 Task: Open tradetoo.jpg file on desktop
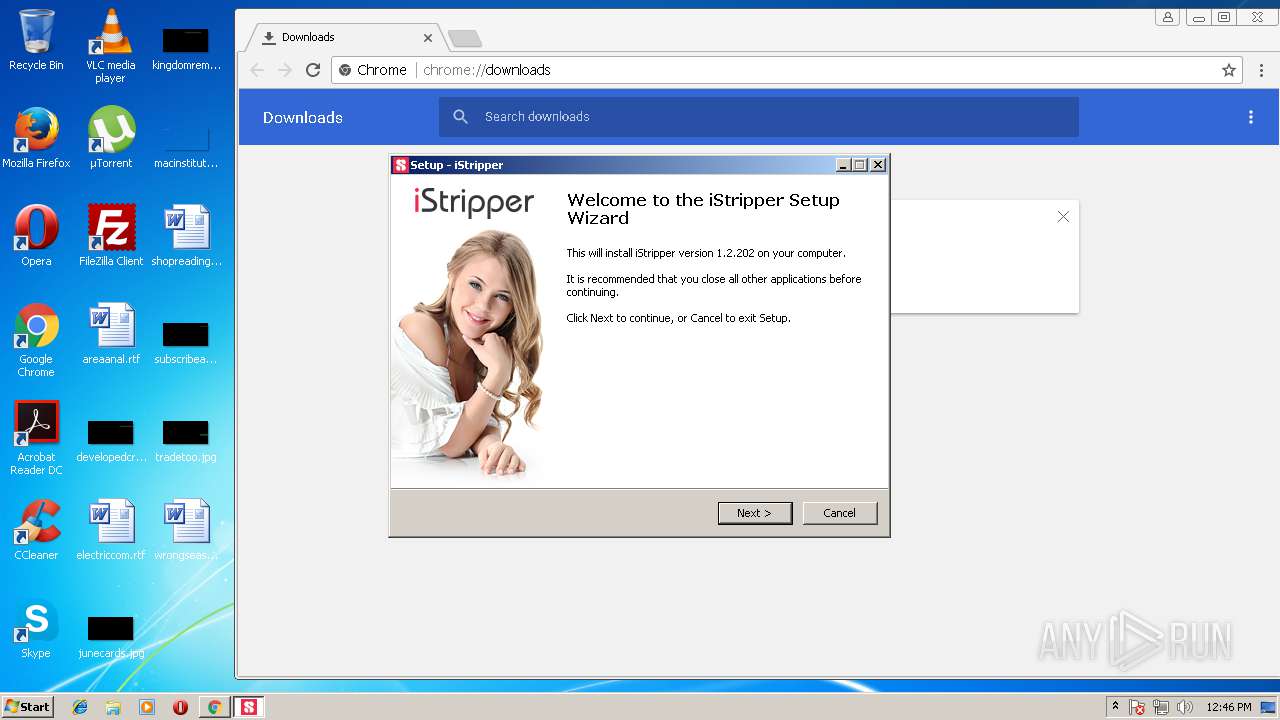coord(186,441)
